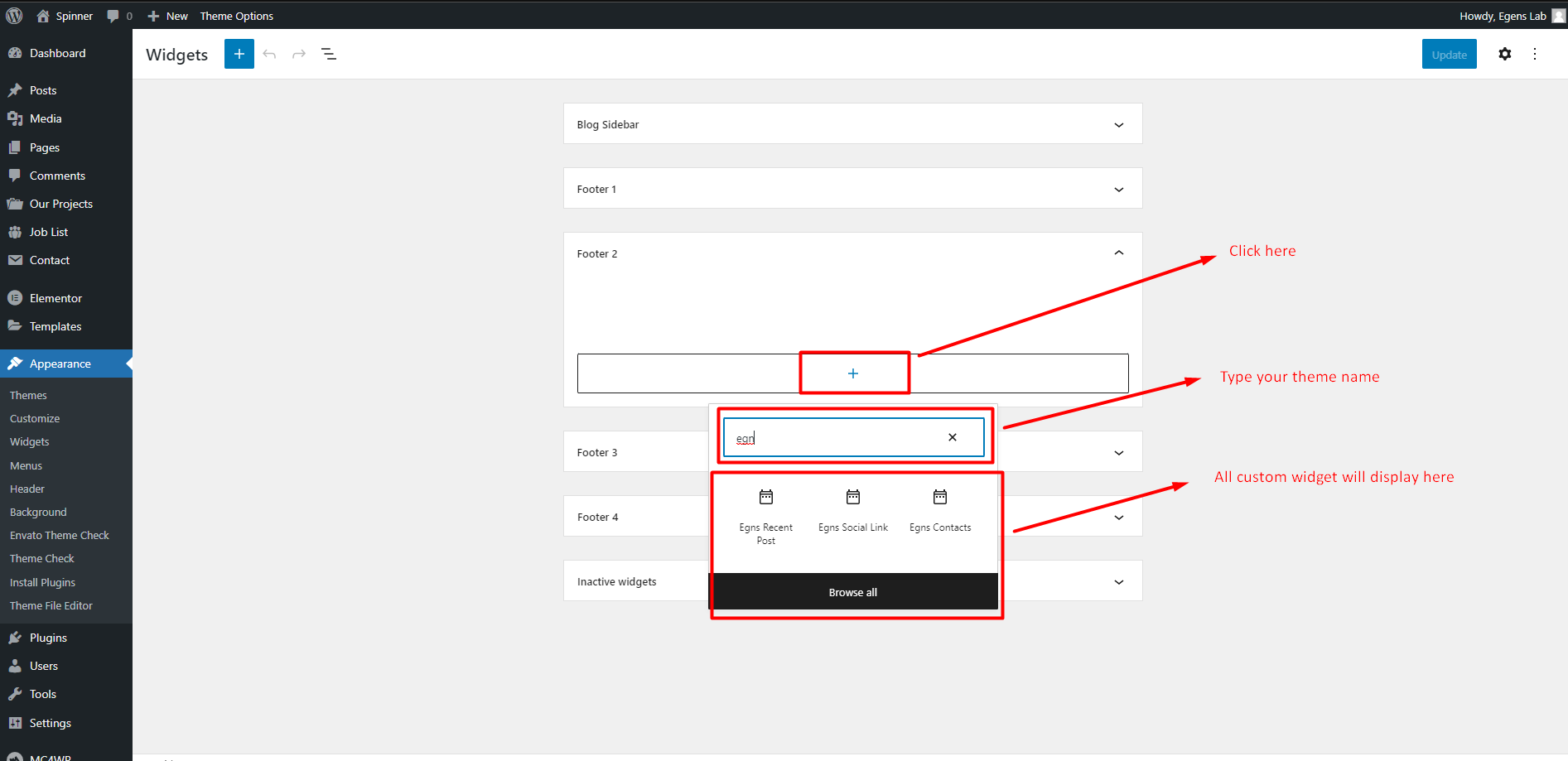Collapse the Footer 2 widget area

coord(1119,253)
